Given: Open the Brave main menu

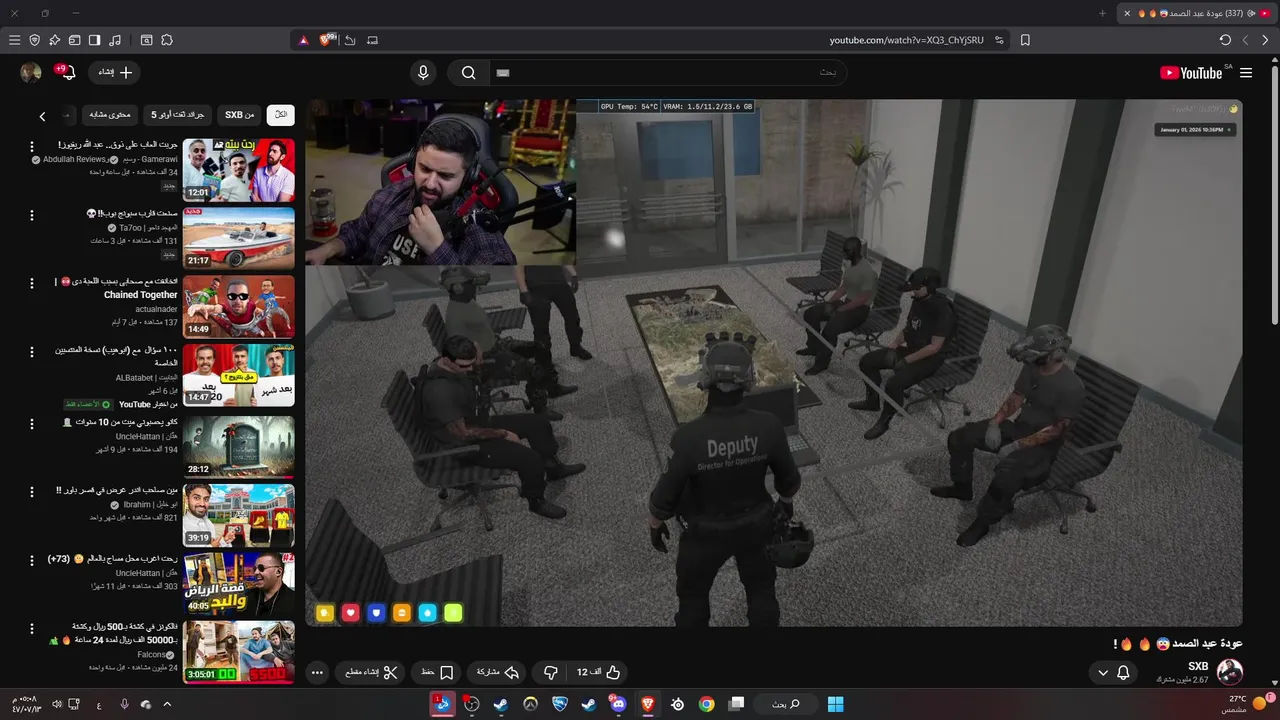Looking at the screenshot, I should pyautogui.click(x=14, y=40).
